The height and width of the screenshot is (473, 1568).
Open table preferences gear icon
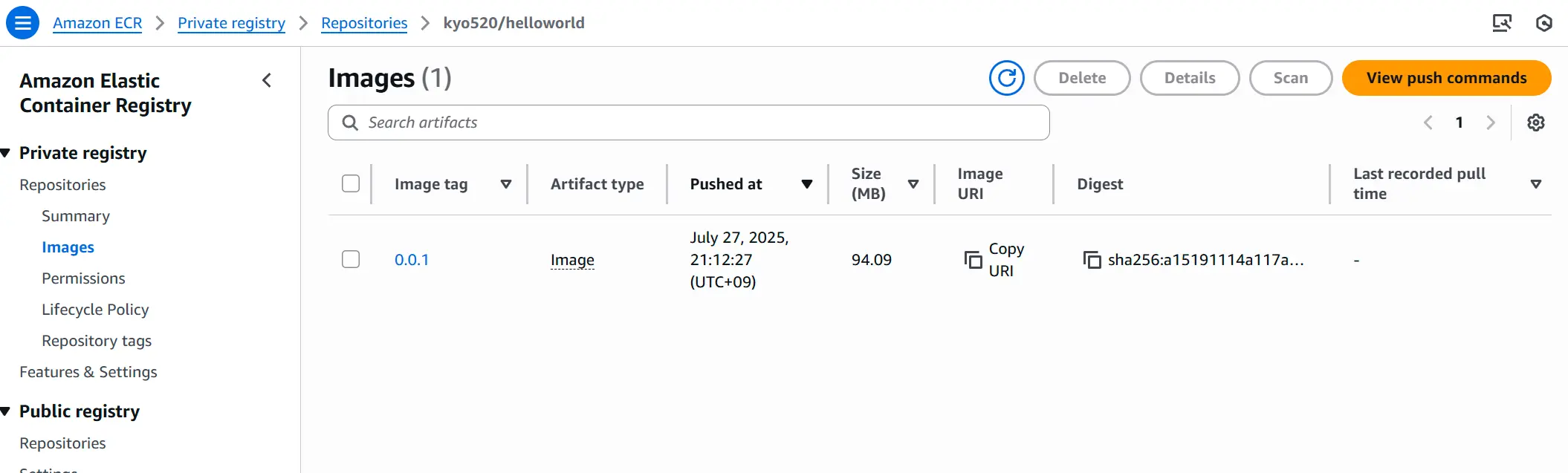(1536, 123)
